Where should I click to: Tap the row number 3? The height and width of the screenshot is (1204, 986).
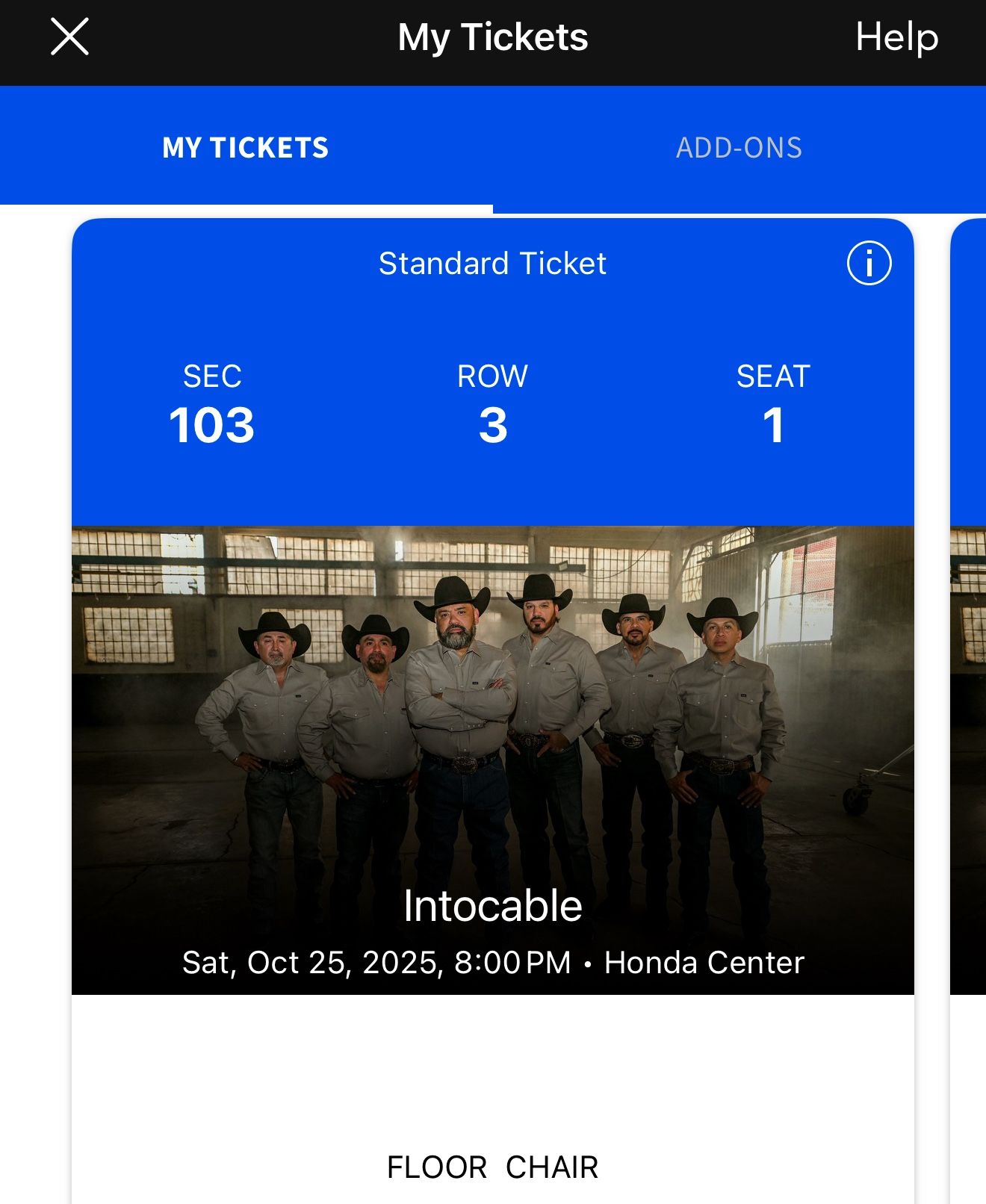click(493, 426)
